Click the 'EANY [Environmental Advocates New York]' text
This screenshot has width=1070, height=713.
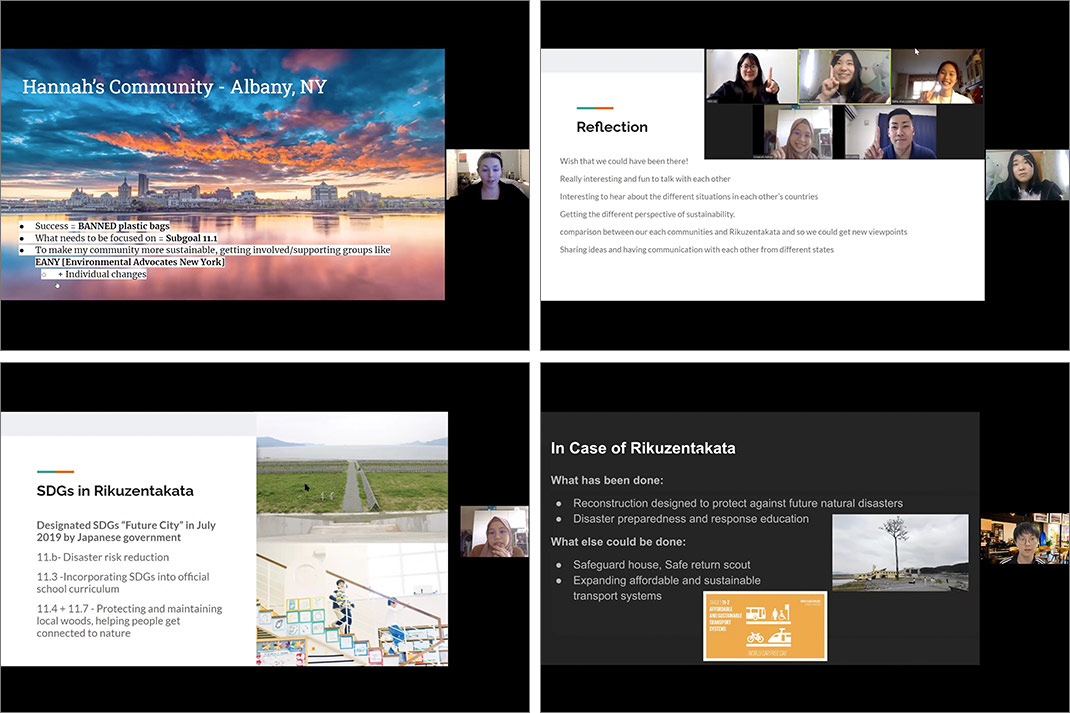point(130,262)
